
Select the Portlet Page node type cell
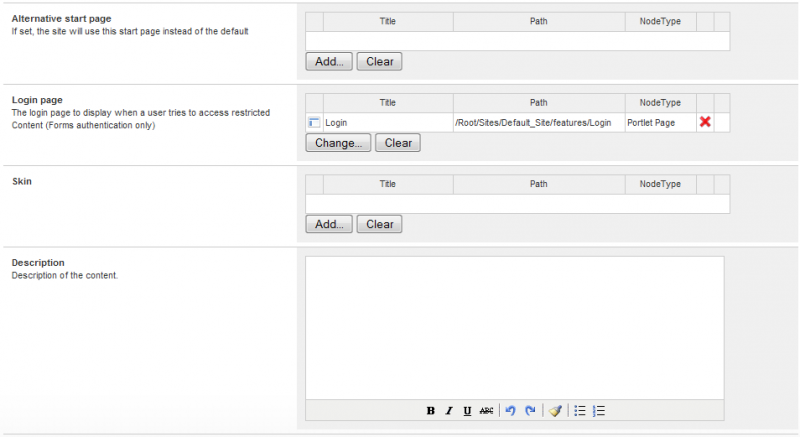tap(661, 122)
